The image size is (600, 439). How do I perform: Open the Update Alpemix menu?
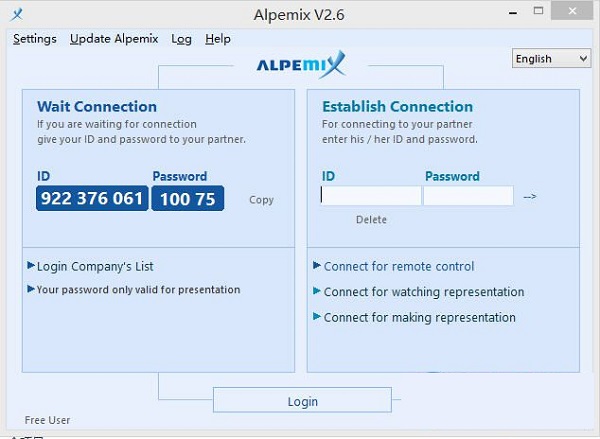coord(114,39)
